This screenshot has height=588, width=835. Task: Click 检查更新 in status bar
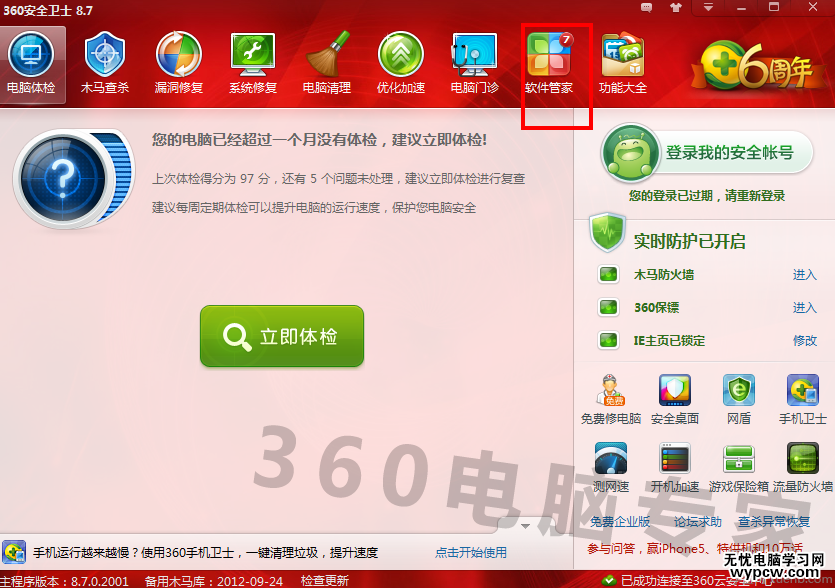tap(325, 581)
